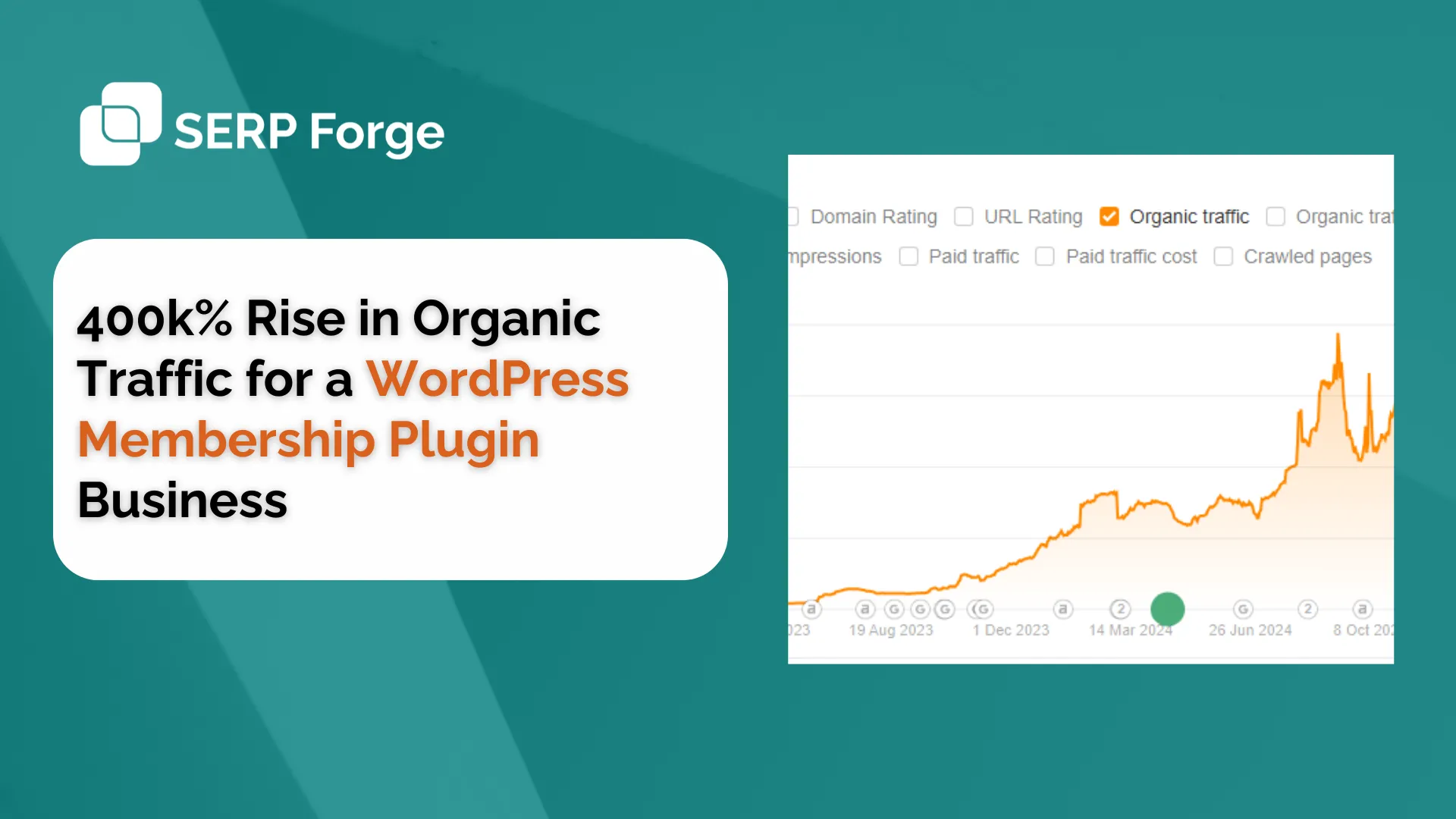Open the URL Rating filter panel
Viewport: 1456px width, 819px height.
click(964, 216)
